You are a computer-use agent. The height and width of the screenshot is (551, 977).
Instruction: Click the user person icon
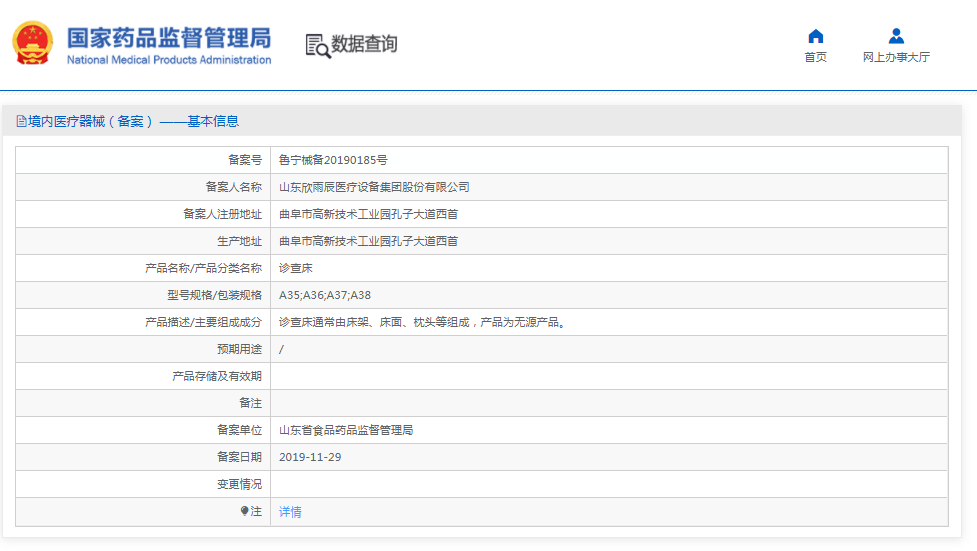point(896,36)
